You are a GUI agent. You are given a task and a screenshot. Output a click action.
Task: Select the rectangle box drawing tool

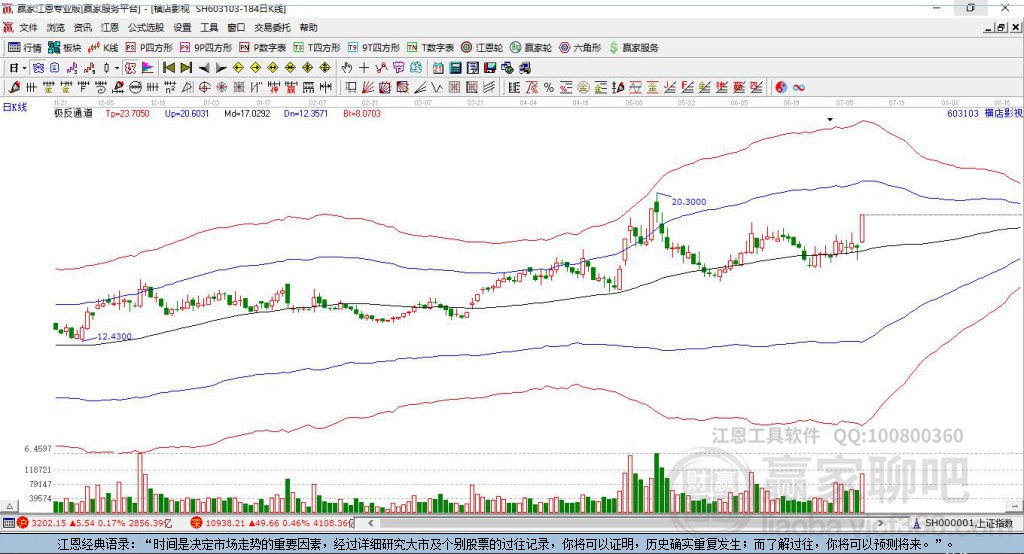[351, 88]
